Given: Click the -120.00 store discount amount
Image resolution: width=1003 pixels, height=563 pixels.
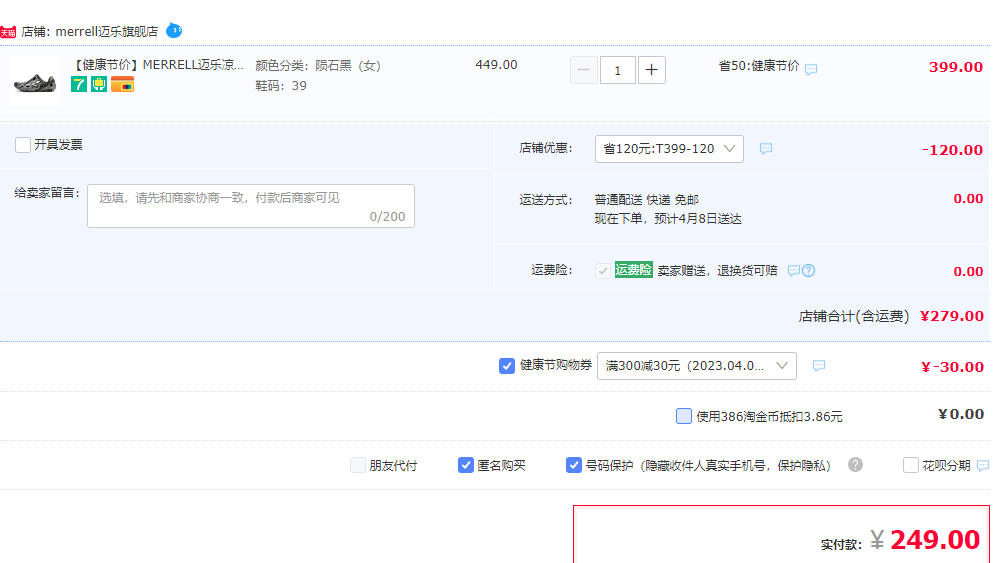Looking at the screenshot, I should (952, 150).
